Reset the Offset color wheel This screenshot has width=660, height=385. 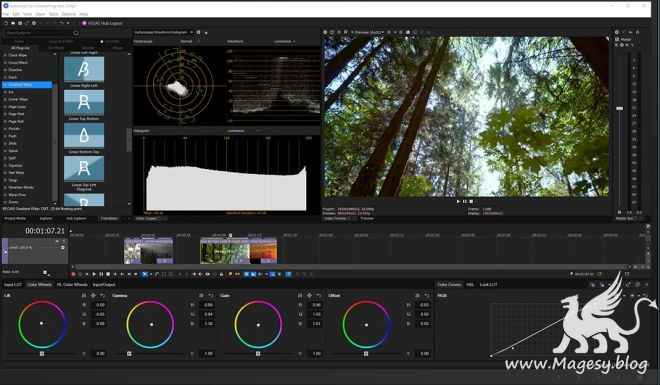[427, 296]
